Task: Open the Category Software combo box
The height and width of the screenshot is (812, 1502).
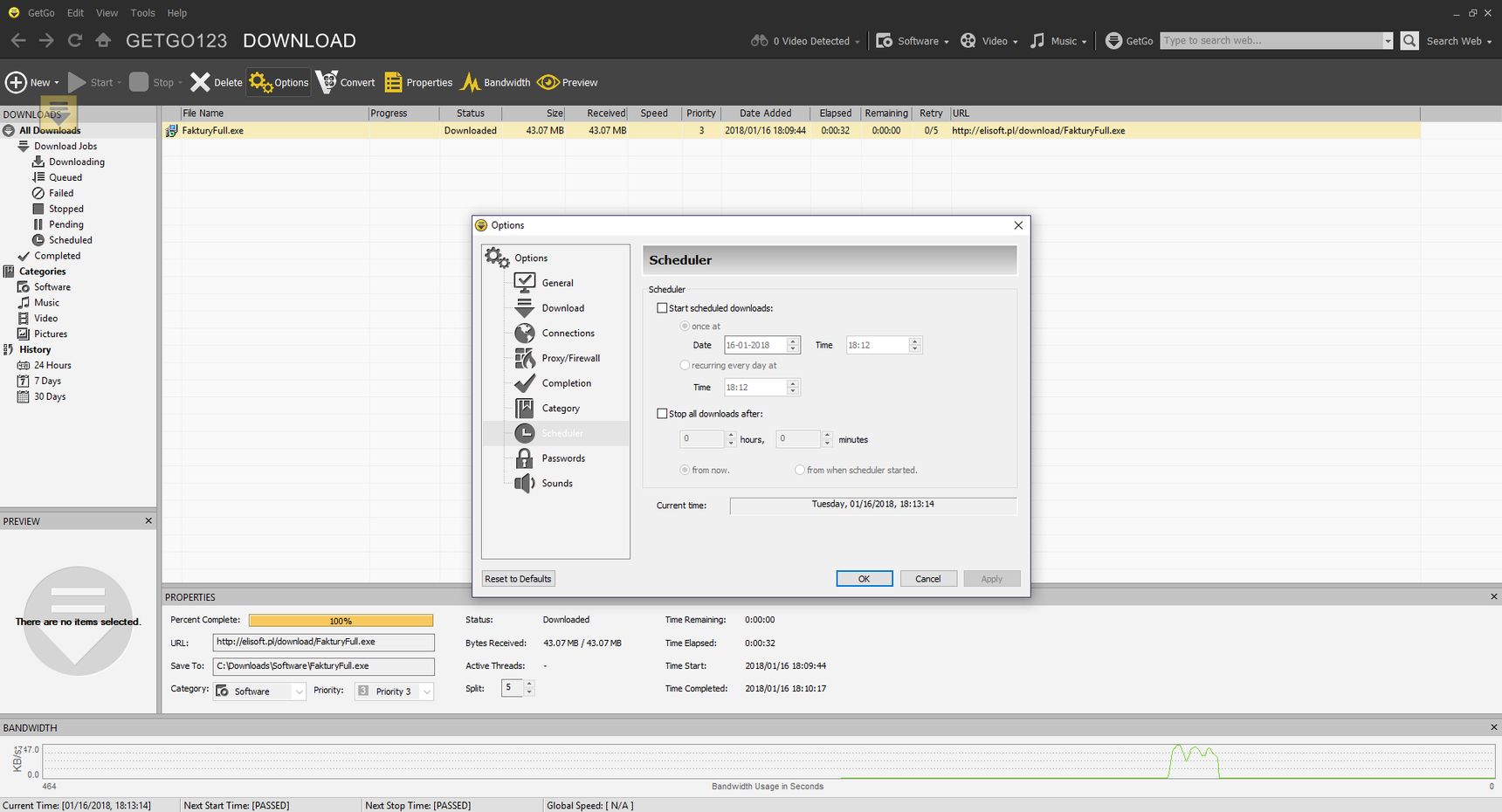Action: coord(259,691)
